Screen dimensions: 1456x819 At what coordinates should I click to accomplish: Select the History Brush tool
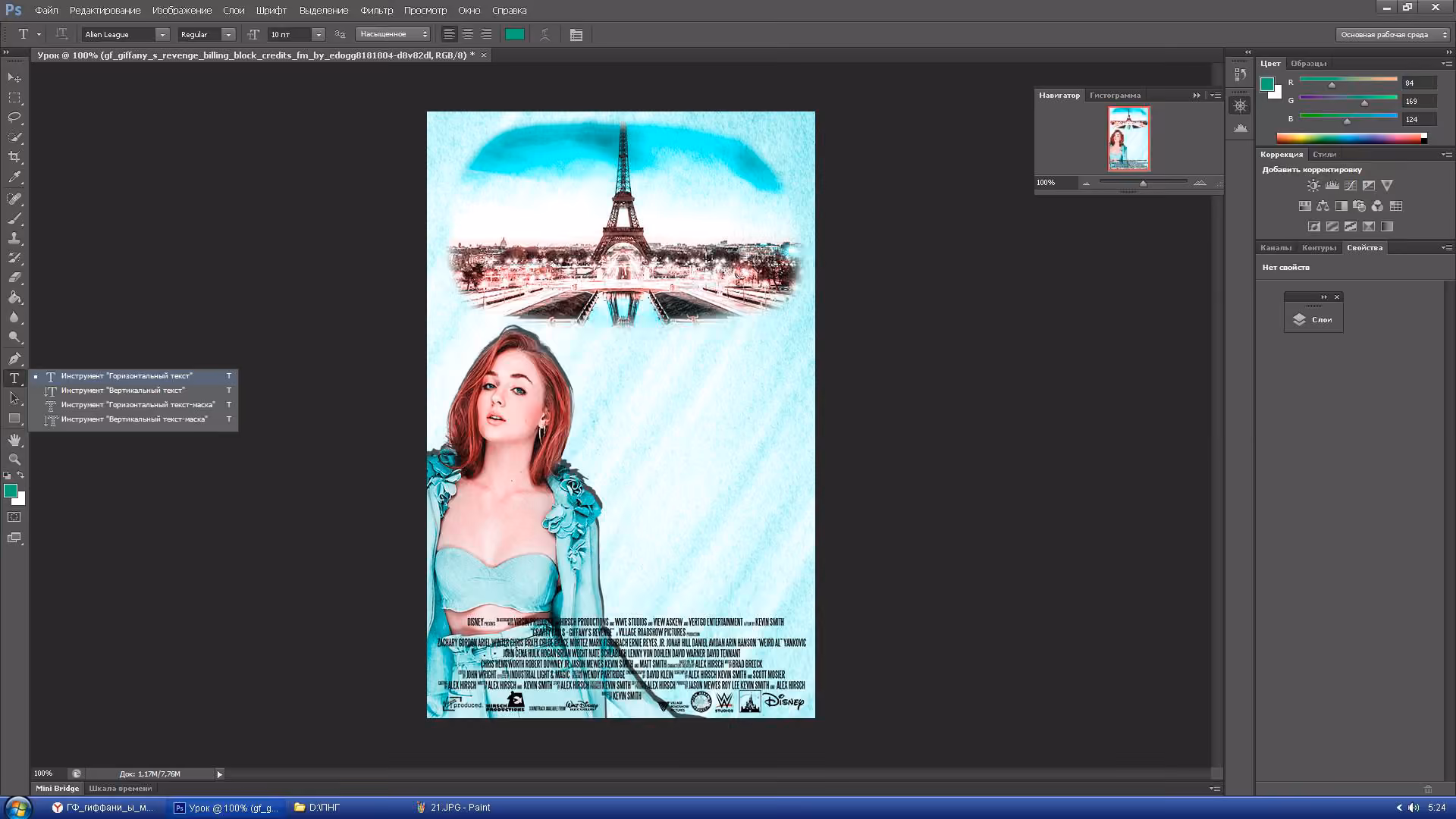point(14,258)
